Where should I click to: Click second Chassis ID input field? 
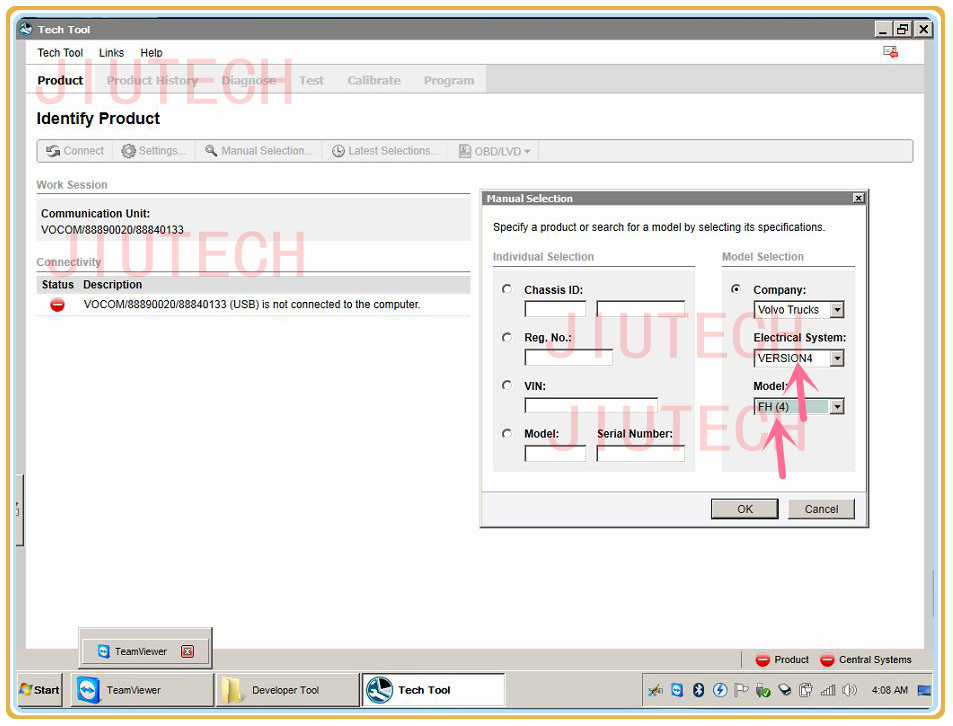641,309
